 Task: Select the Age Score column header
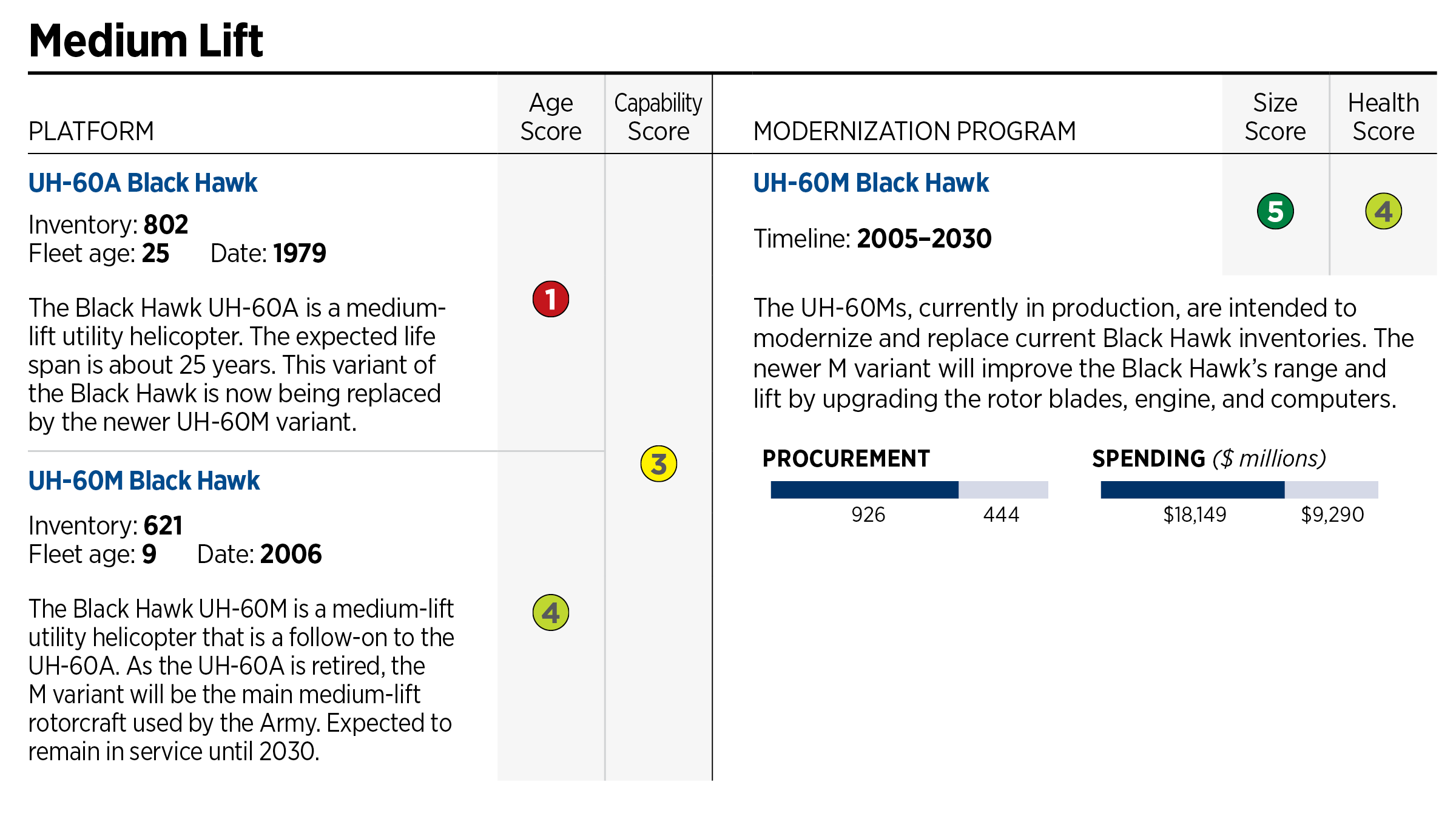pos(550,116)
